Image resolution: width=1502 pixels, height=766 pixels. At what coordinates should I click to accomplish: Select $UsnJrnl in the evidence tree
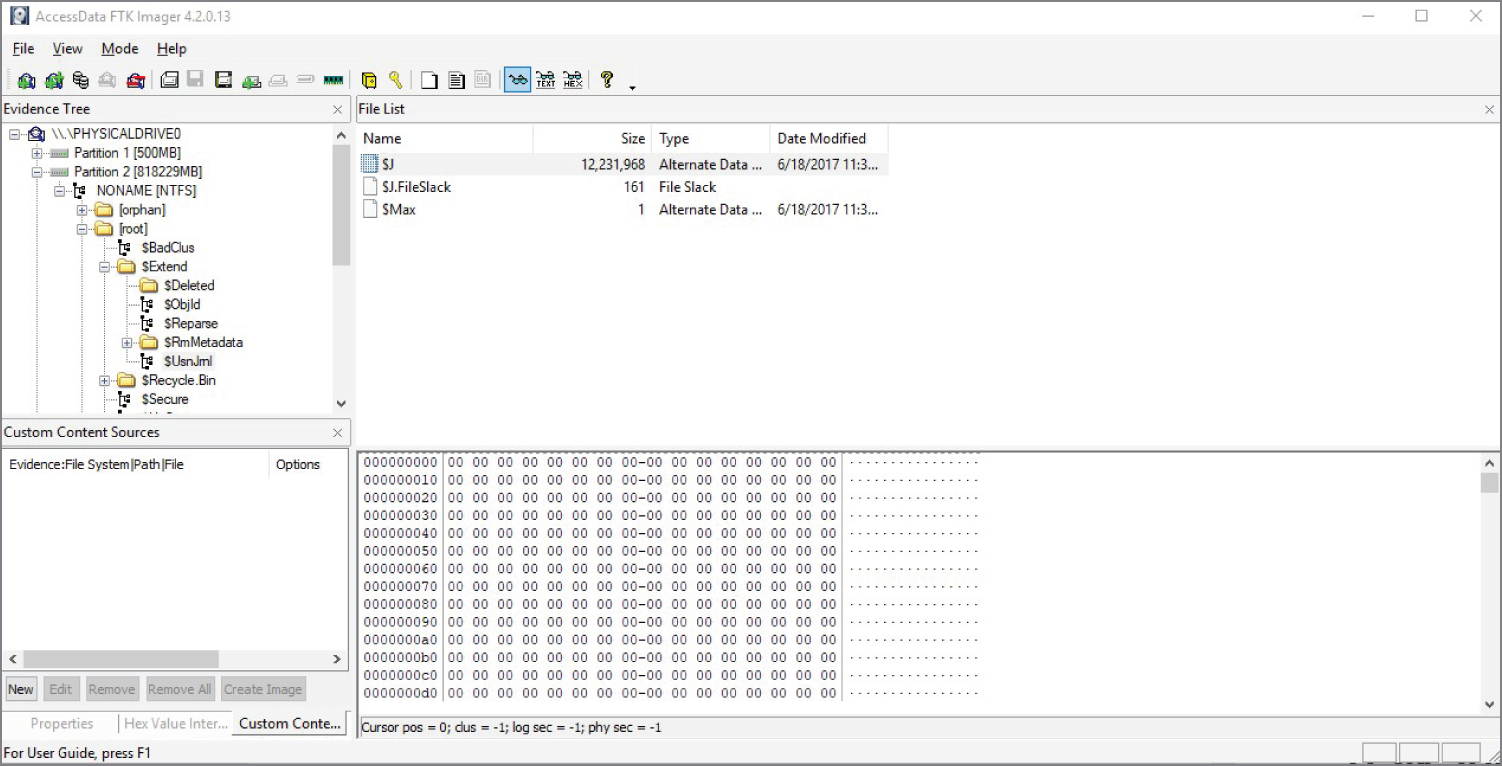click(x=188, y=362)
